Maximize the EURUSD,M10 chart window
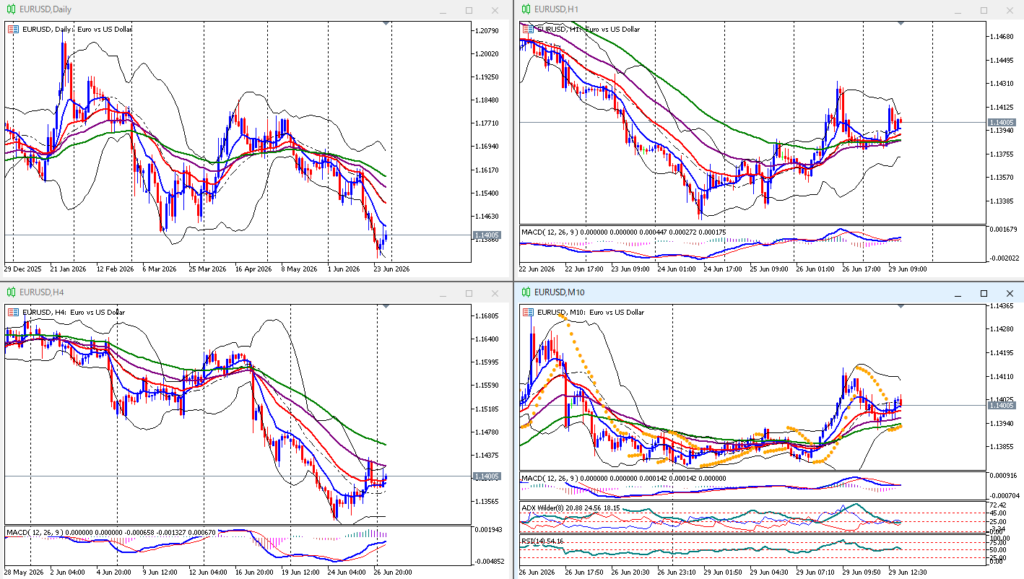This screenshot has width=1024, height=579. pyautogui.click(x=984, y=293)
